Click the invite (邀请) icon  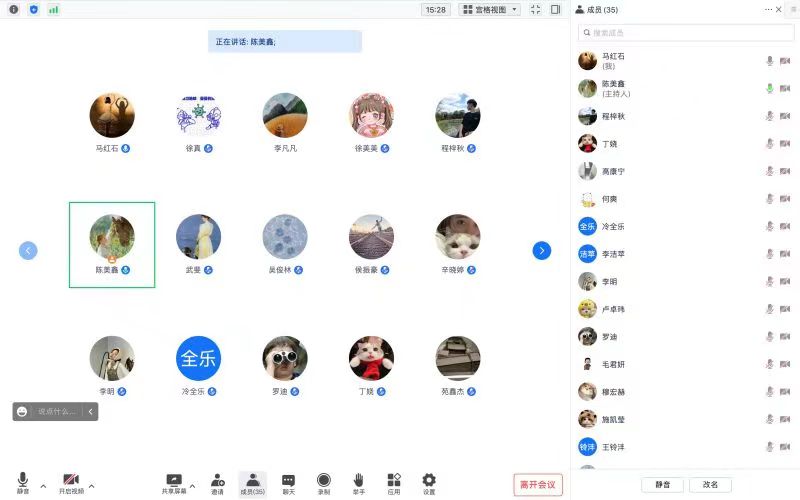click(x=217, y=481)
